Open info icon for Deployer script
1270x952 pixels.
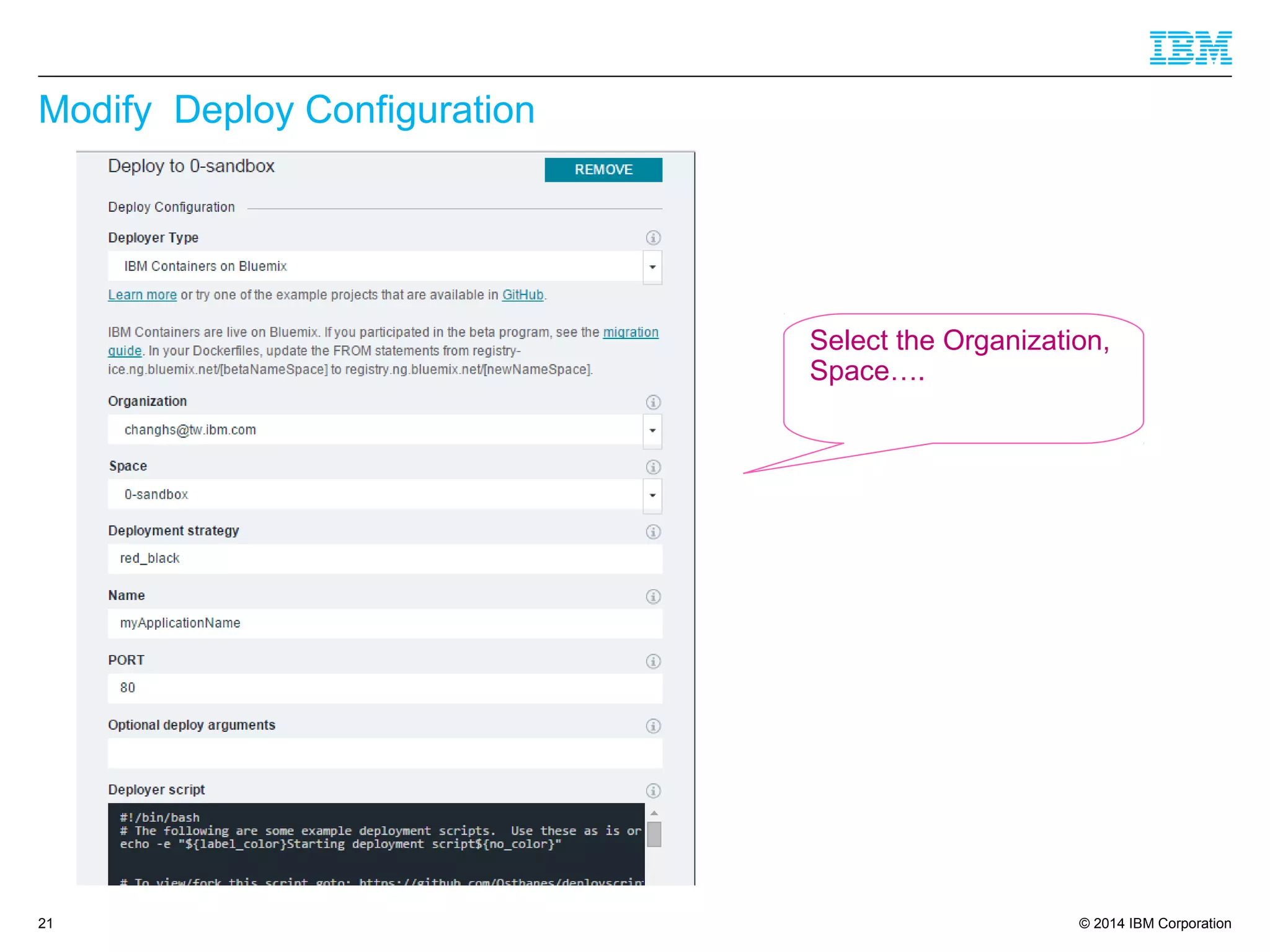coord(653,790)
